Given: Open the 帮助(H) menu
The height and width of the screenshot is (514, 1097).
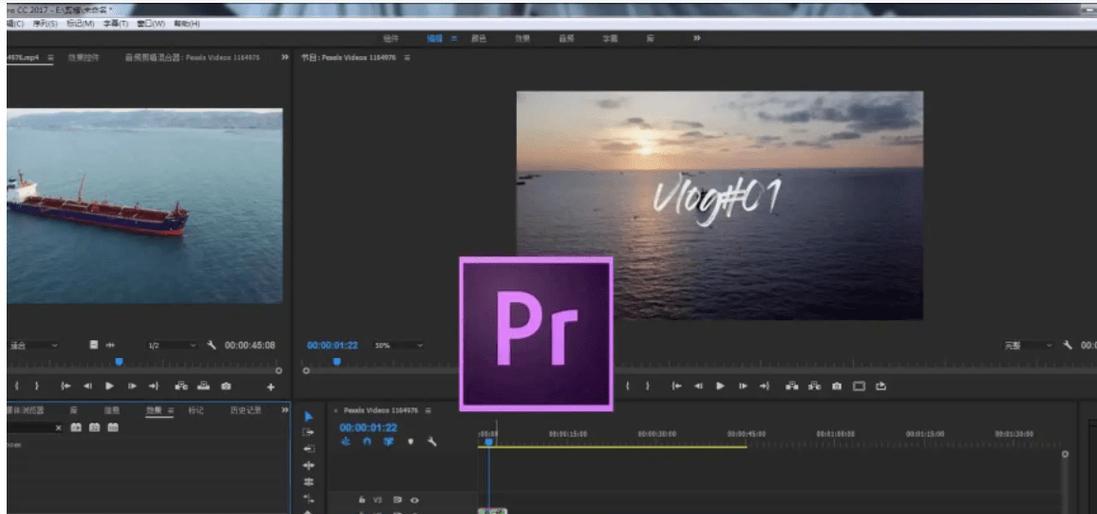Looking at the screenshot, I should coord(187,24).
